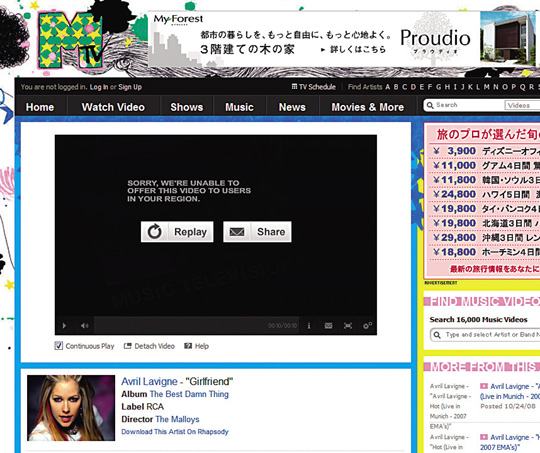Click Detach Video link
540x453 pixels.
[x=154, y=346]
